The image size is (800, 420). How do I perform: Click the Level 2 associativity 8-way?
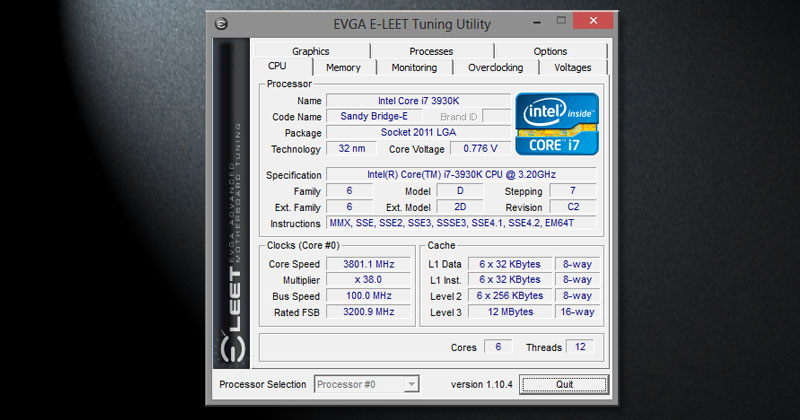(x=577, y=296)
